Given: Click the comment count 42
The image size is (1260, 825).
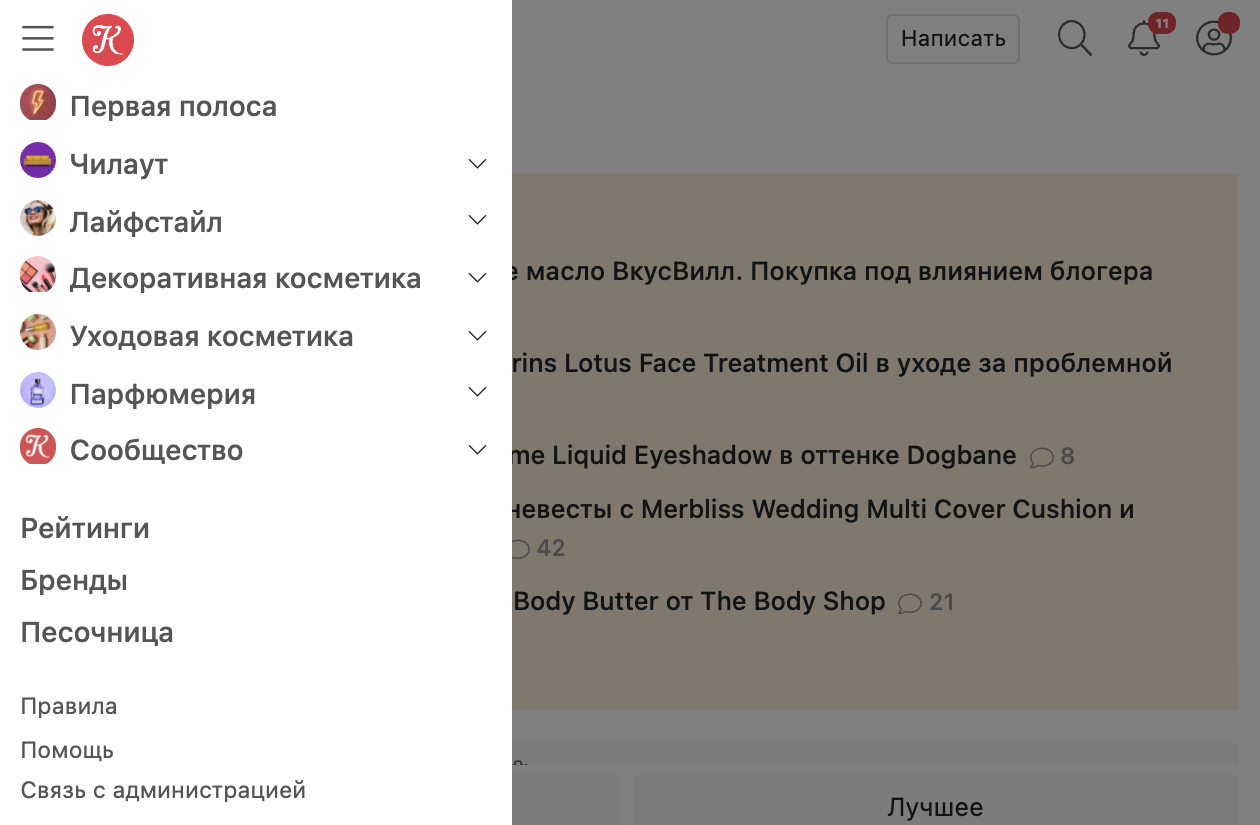Looking at the screenshot, I should coord(551,549).
